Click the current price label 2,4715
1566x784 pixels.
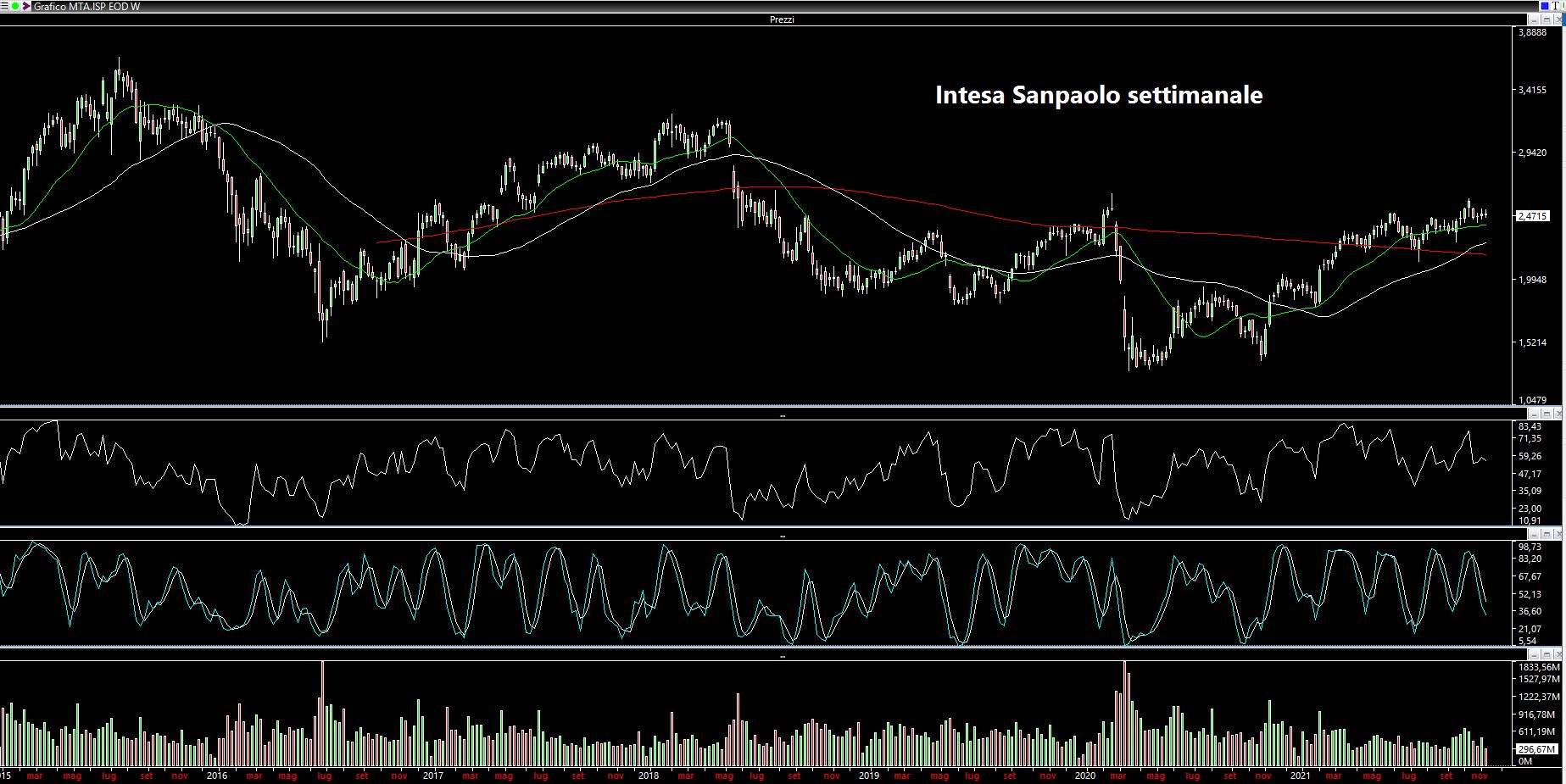tap(1532, 216)
